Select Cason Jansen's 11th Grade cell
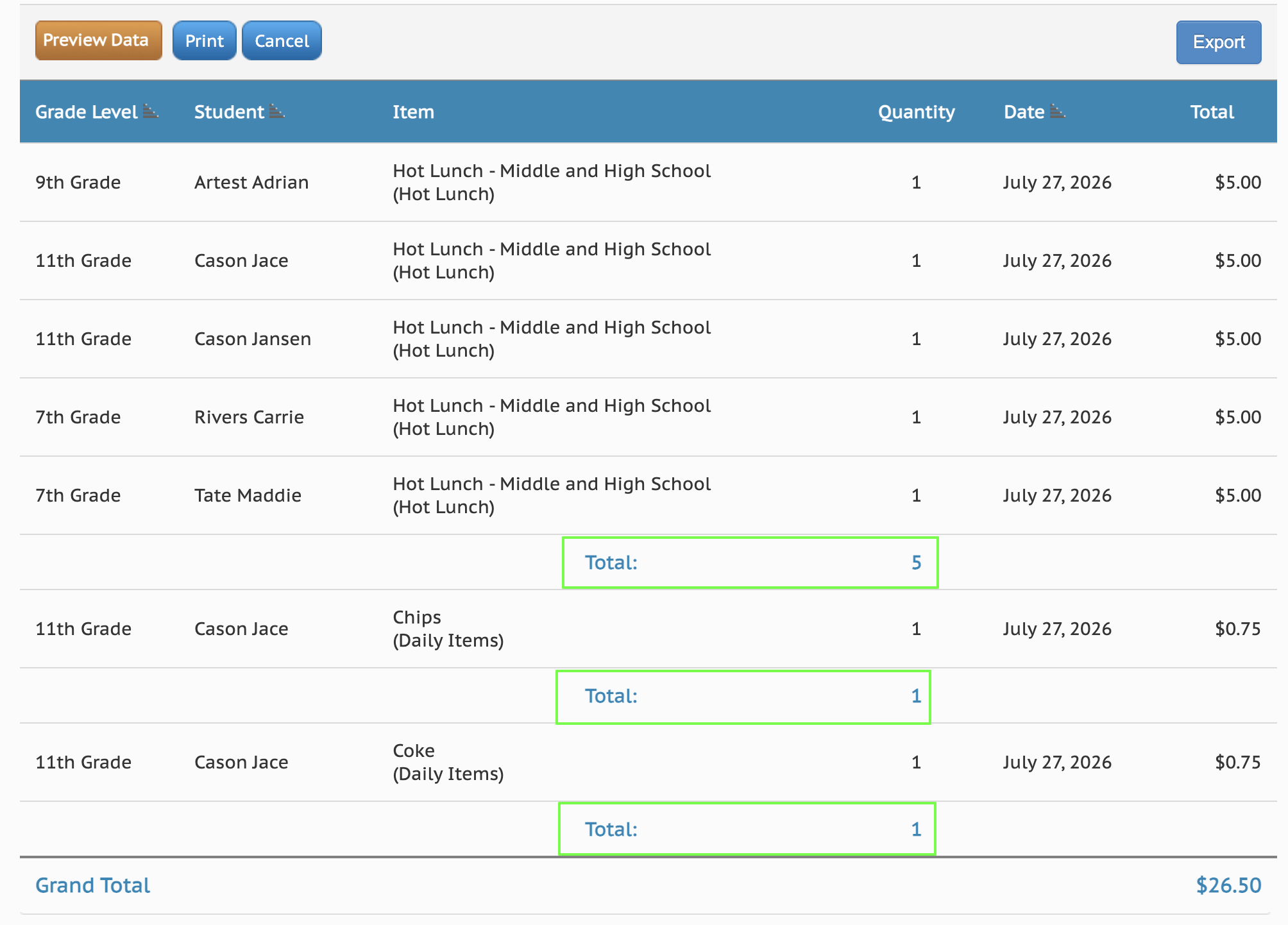The width and height of the screenshot is (1288, 925). point(83,339)
